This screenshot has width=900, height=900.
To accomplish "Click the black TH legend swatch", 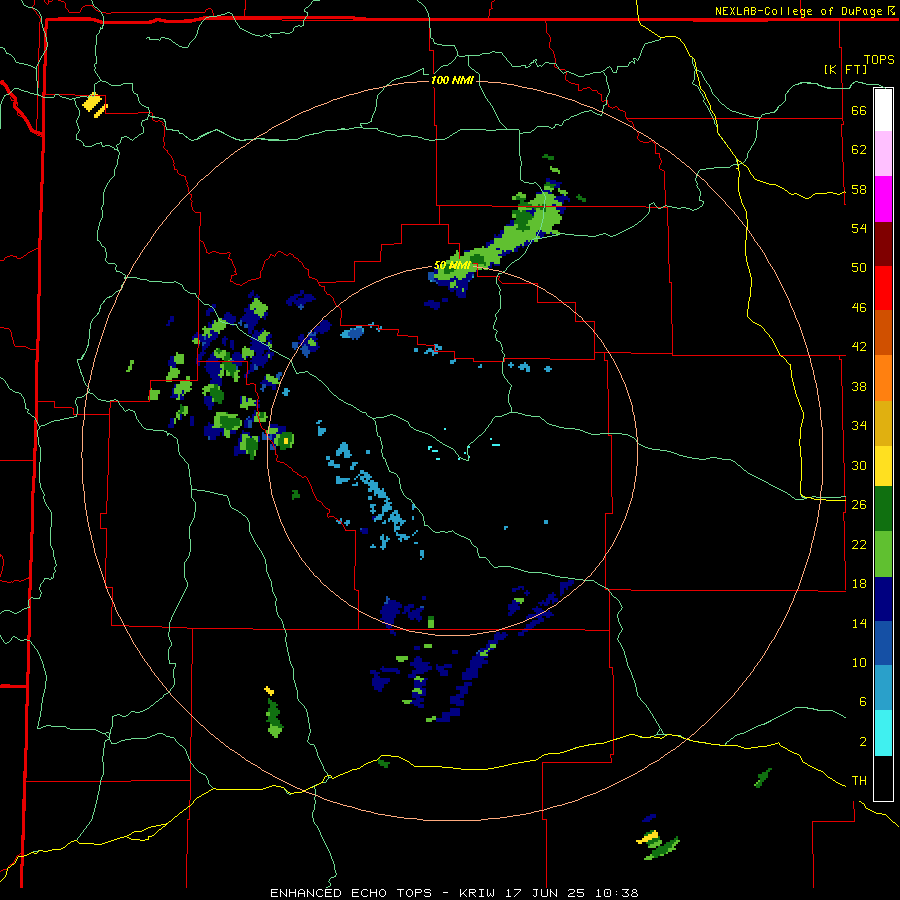I will (883, 778).
